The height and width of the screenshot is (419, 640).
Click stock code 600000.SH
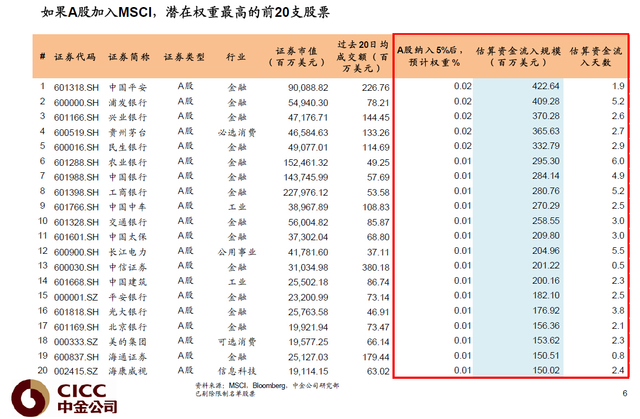[x=76, y=103]
